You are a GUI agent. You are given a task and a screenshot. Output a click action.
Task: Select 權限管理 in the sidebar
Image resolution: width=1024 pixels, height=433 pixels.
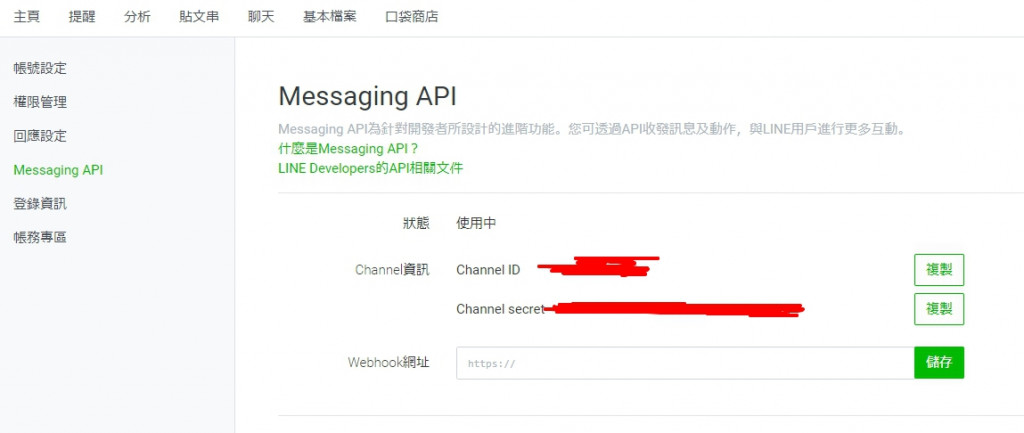pyautogui.click(x=40, y=102)
